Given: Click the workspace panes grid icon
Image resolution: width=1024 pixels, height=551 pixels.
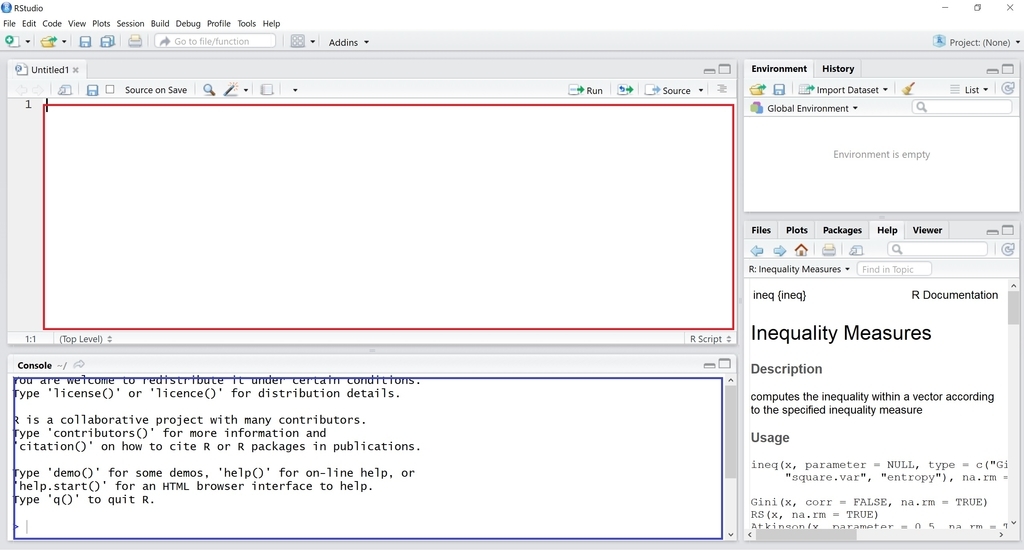Looking at the screenshot, I should click(x=298, y=41).
